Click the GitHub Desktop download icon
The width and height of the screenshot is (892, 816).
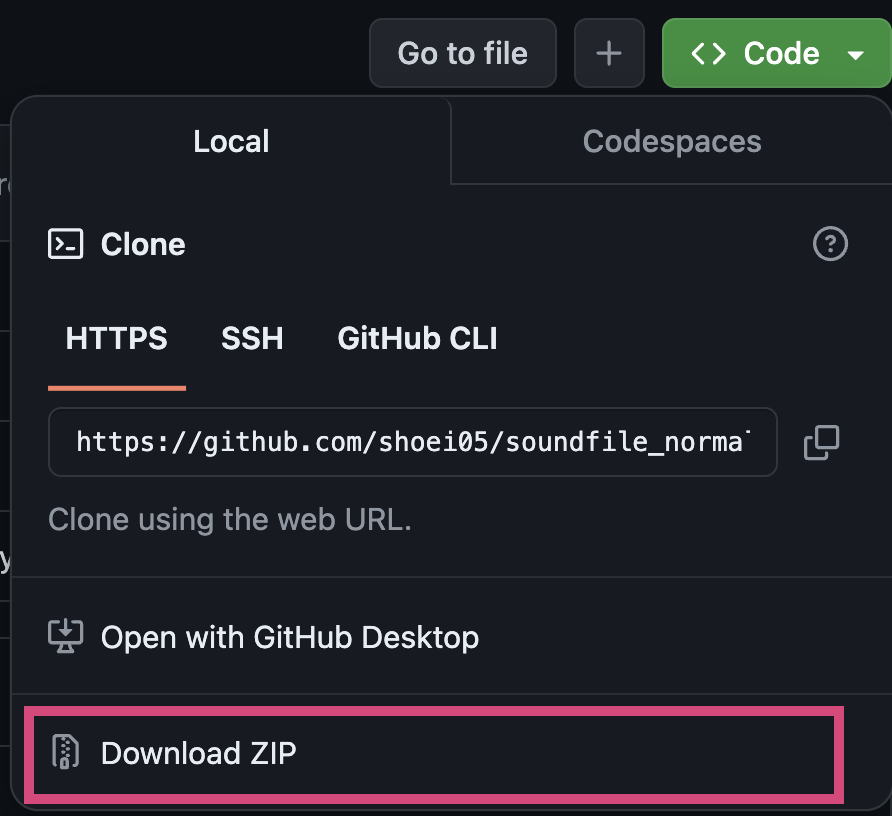coord(66,637)
